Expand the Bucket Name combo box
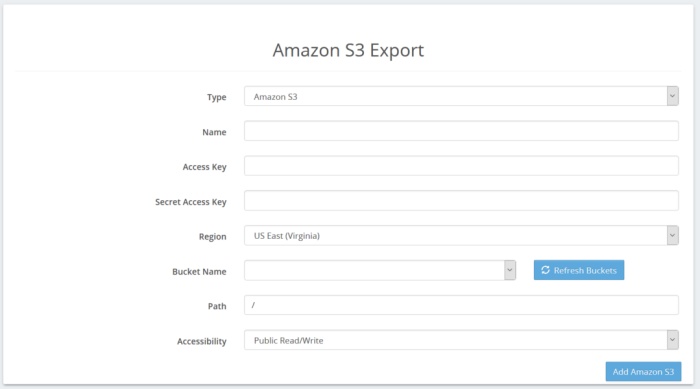 pyautogui.click(x=380, y=270)
